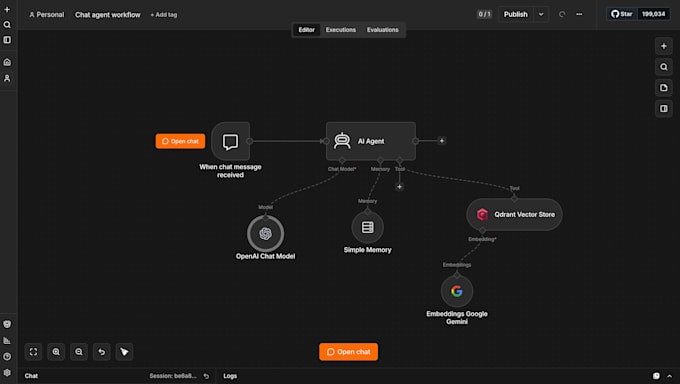This screenshot has width=680, height=384.
Task: Click plus after AI Agent output
Action: 441,141
